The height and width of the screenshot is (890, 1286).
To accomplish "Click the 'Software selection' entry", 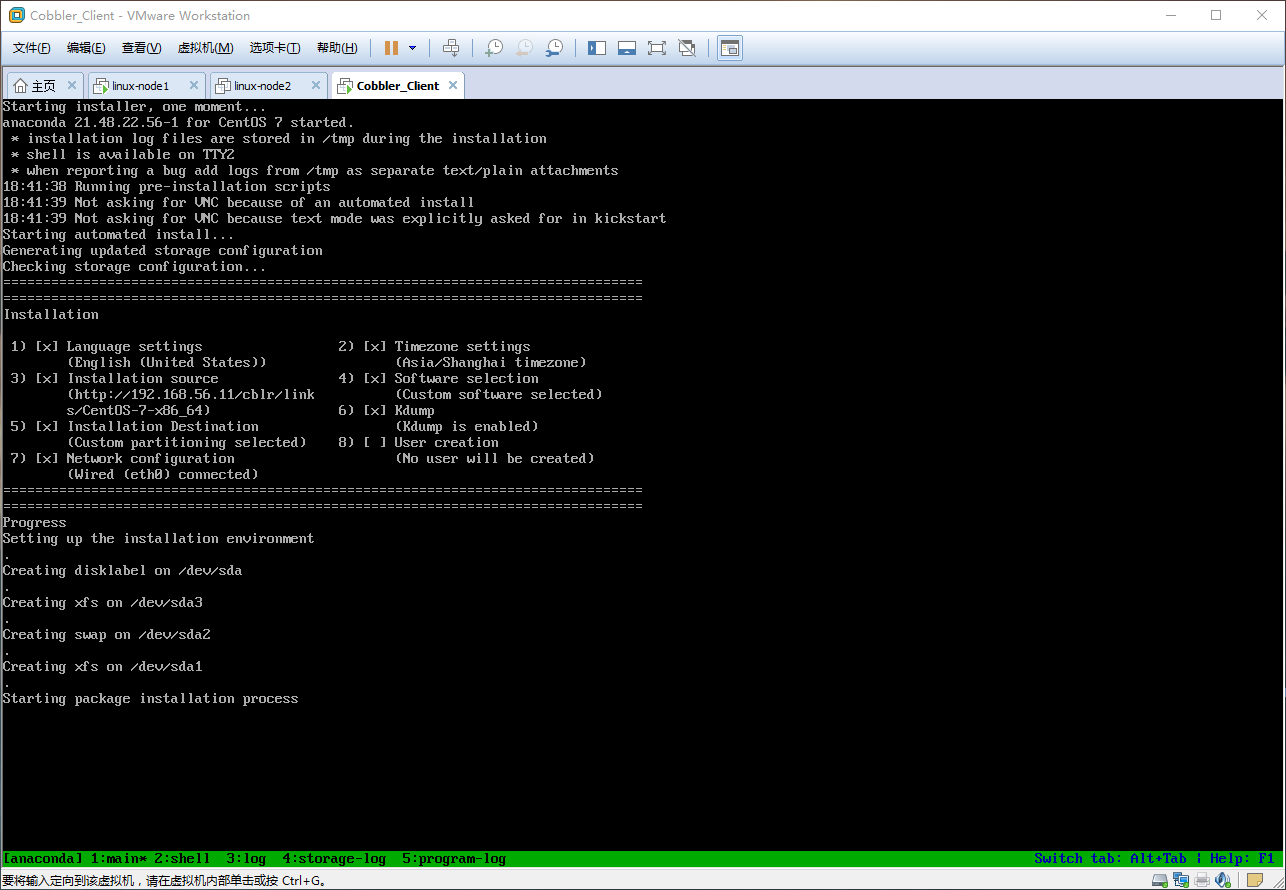I will (x=466, y=378).
